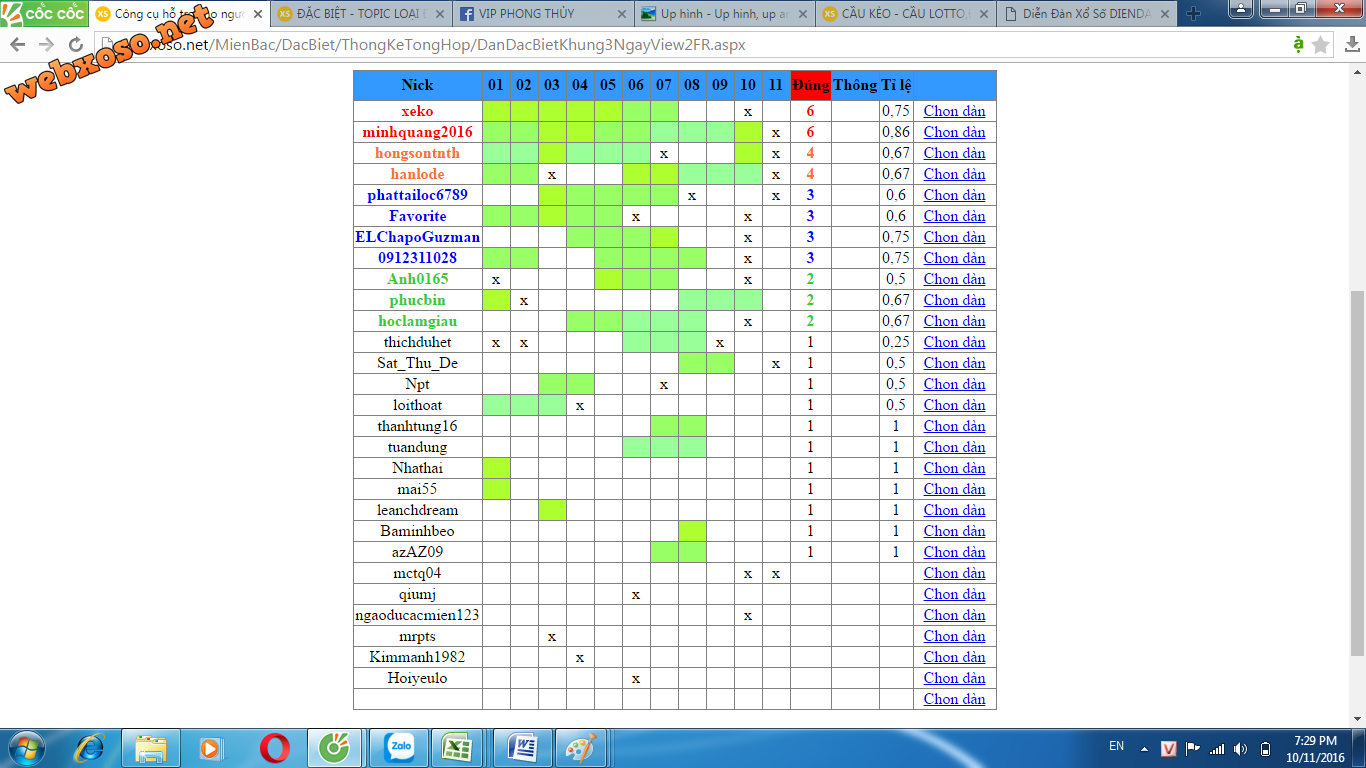
Task: Click 'Chon dàn' link for mctq04
Action: tap(954, 573)
